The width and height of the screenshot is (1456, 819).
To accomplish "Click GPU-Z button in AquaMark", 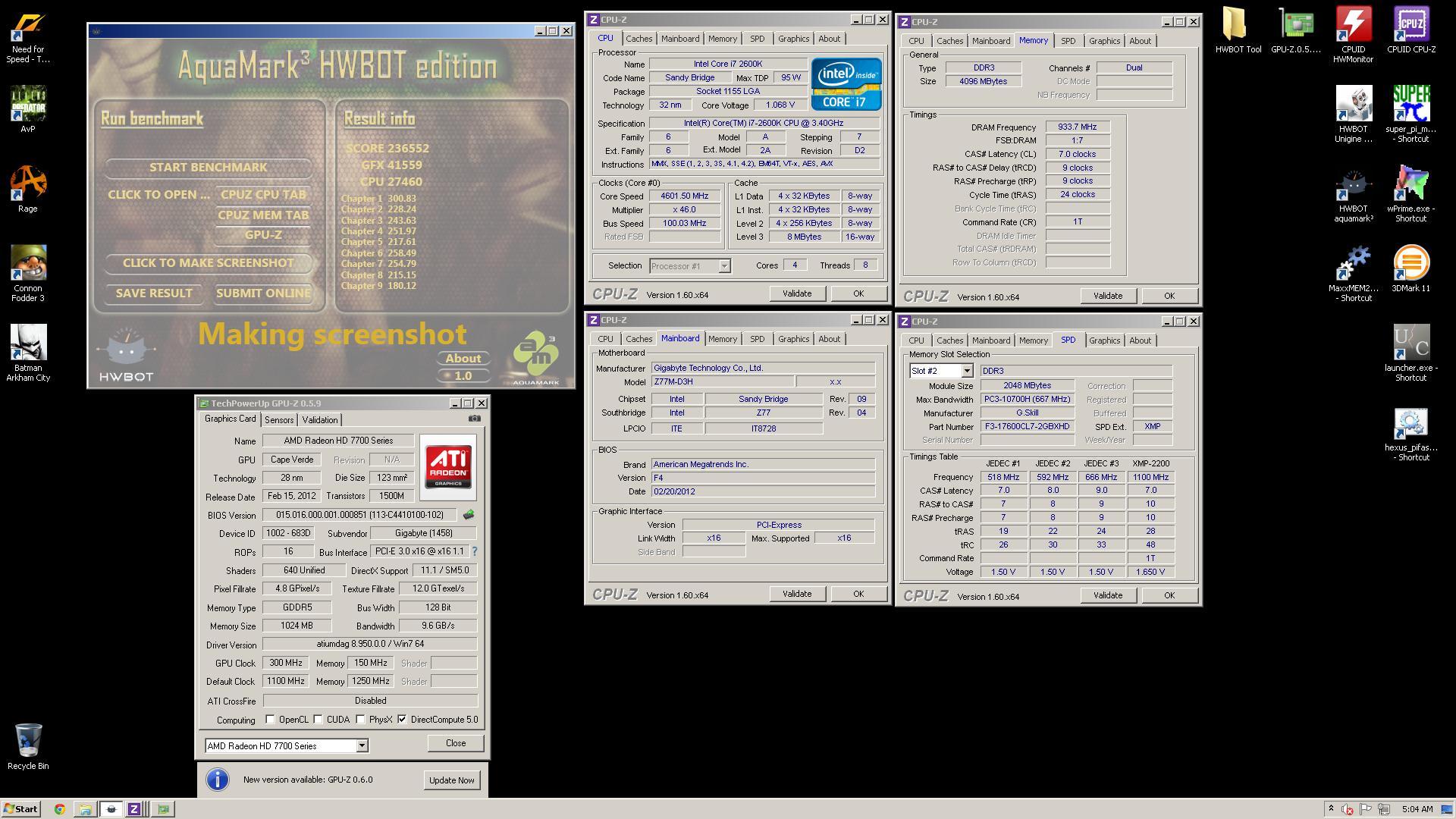I will tap(263, 234).
